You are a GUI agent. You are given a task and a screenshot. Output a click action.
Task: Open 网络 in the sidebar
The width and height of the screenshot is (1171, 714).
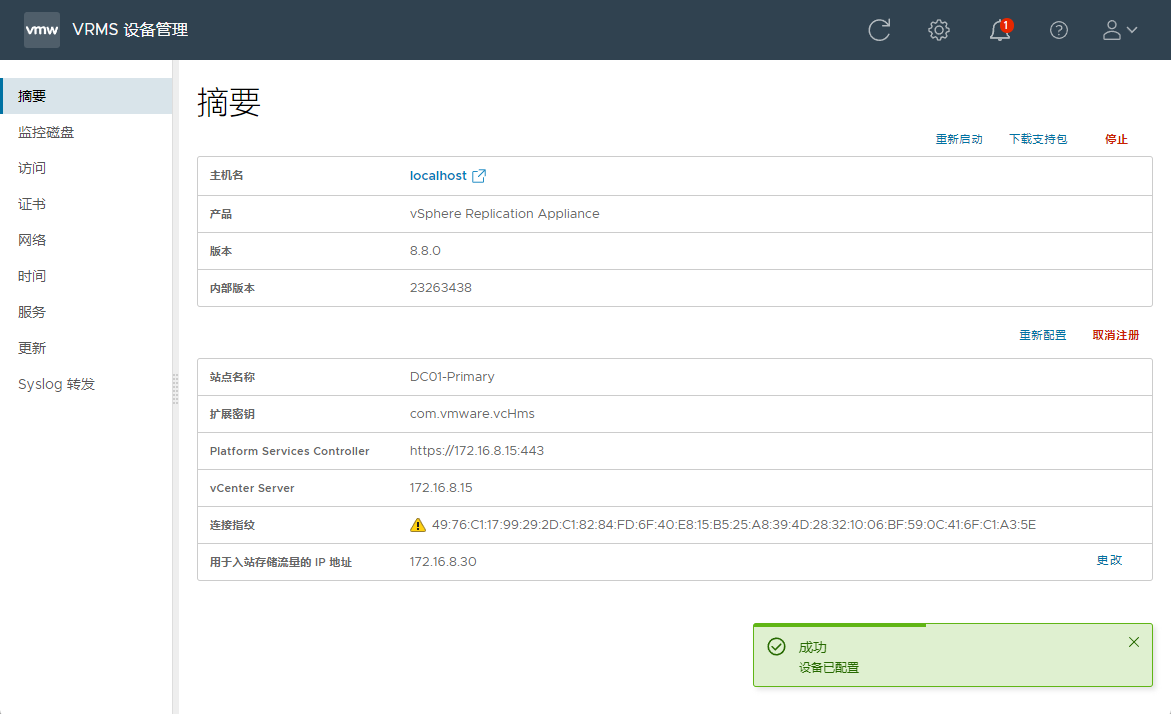[87, 240]
